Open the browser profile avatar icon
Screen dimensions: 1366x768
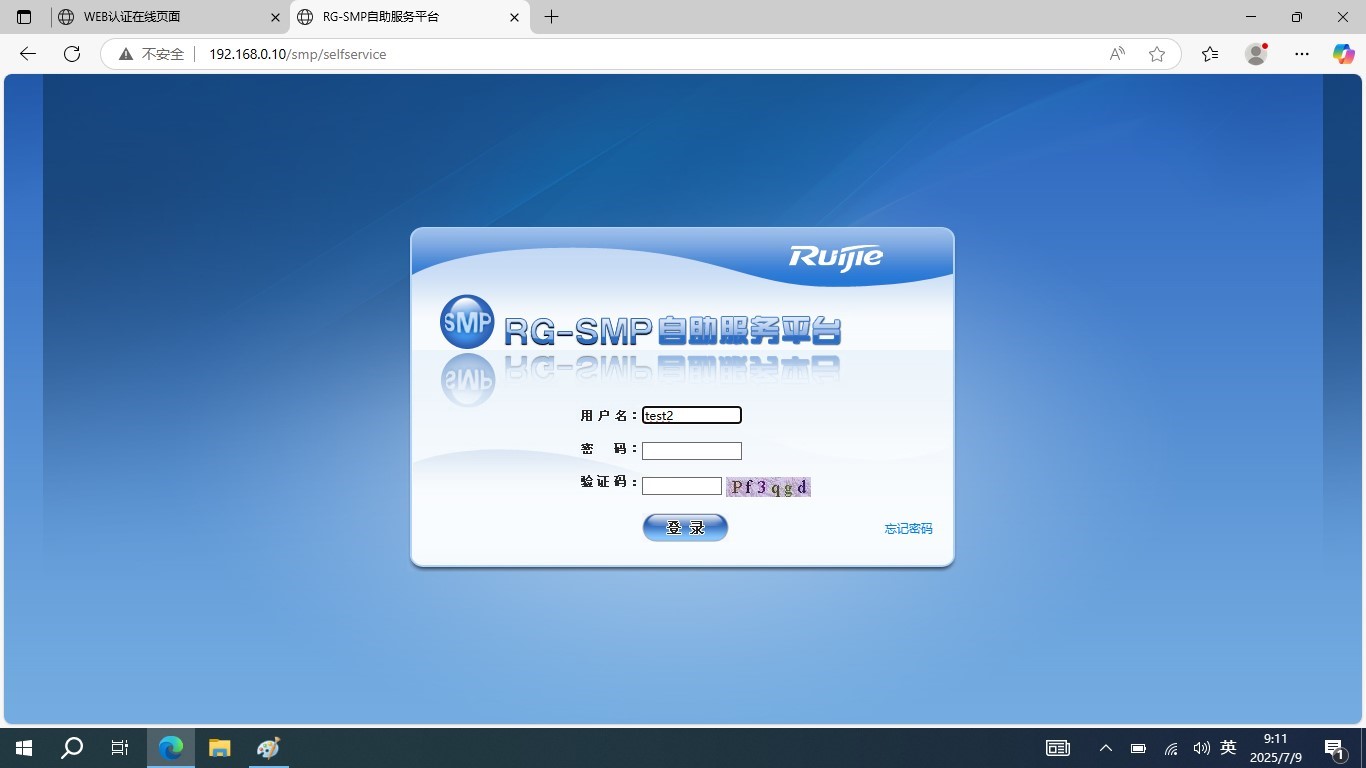(1256, 54)
